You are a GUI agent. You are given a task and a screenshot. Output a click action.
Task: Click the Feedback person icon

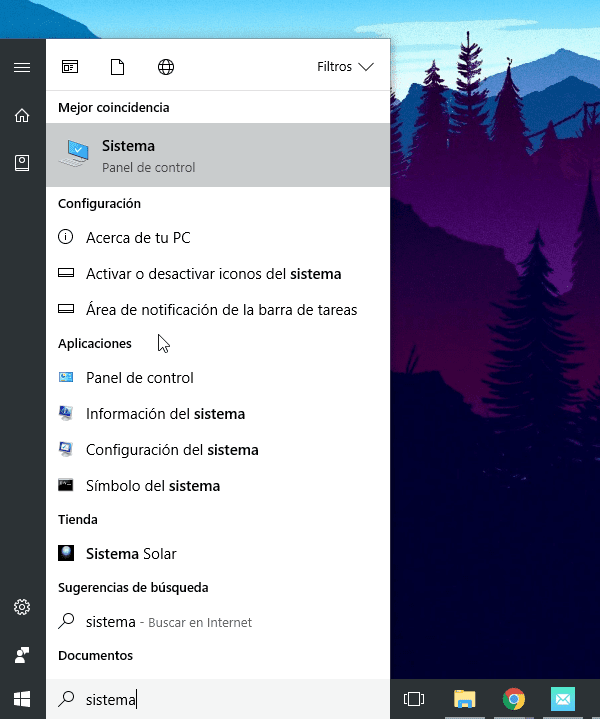(22, 654)
